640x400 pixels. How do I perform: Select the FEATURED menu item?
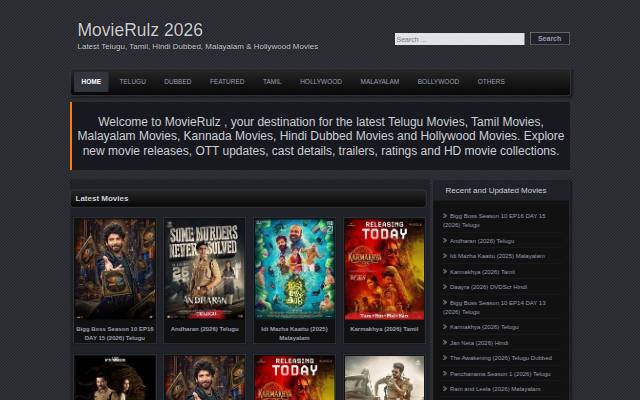coord(227,82)
